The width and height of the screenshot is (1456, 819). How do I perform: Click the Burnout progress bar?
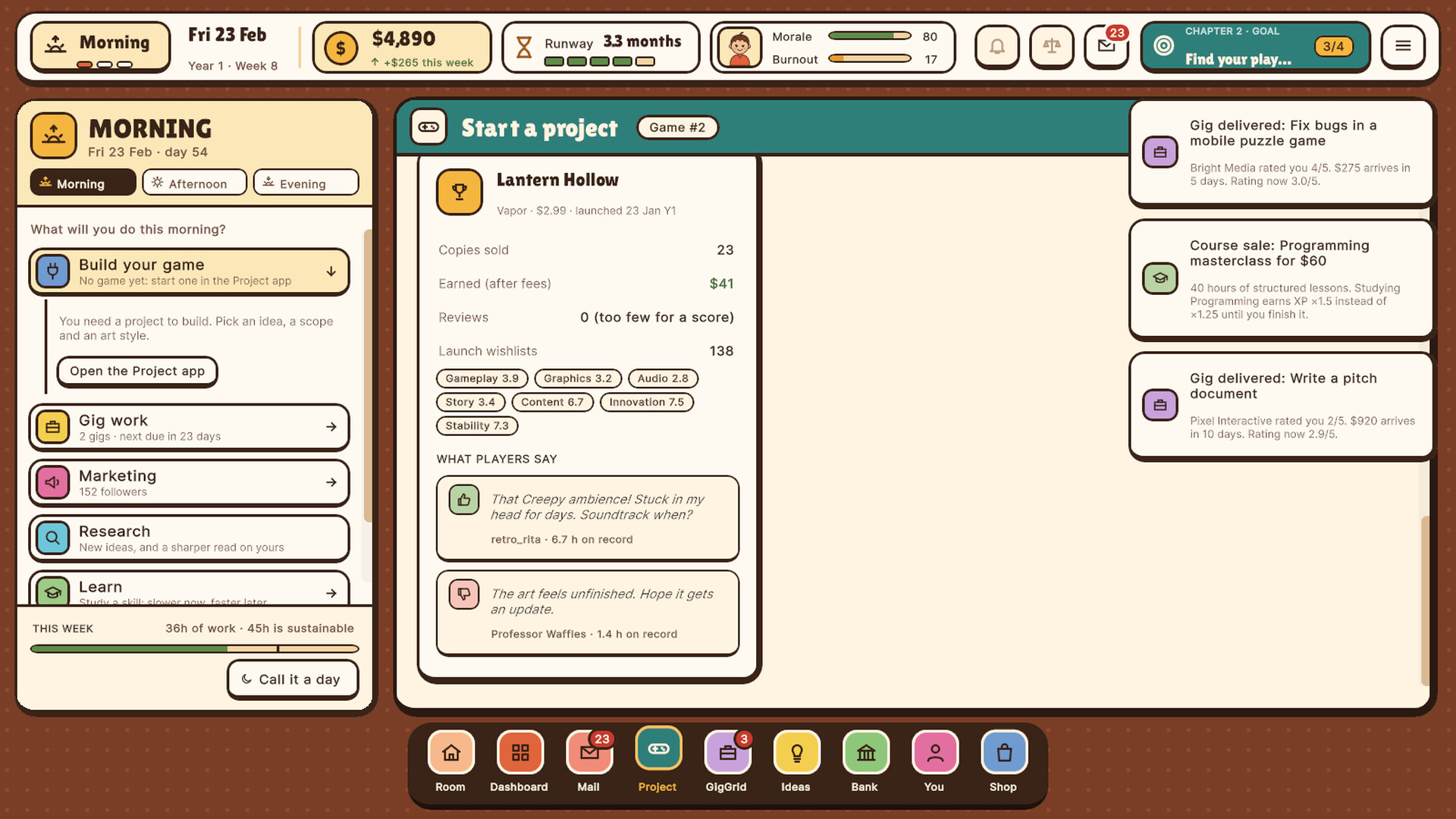pos(870,58)
